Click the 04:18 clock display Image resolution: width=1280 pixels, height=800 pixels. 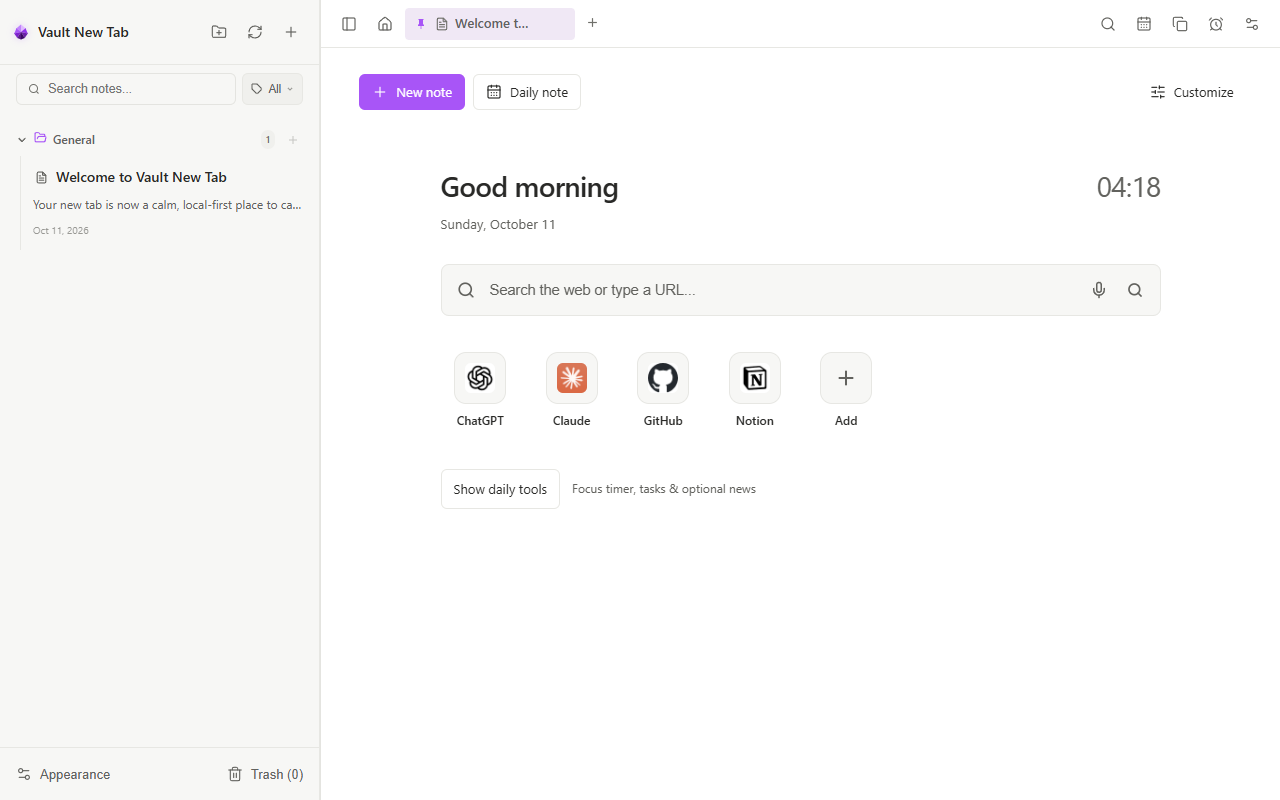point(1129,187)
